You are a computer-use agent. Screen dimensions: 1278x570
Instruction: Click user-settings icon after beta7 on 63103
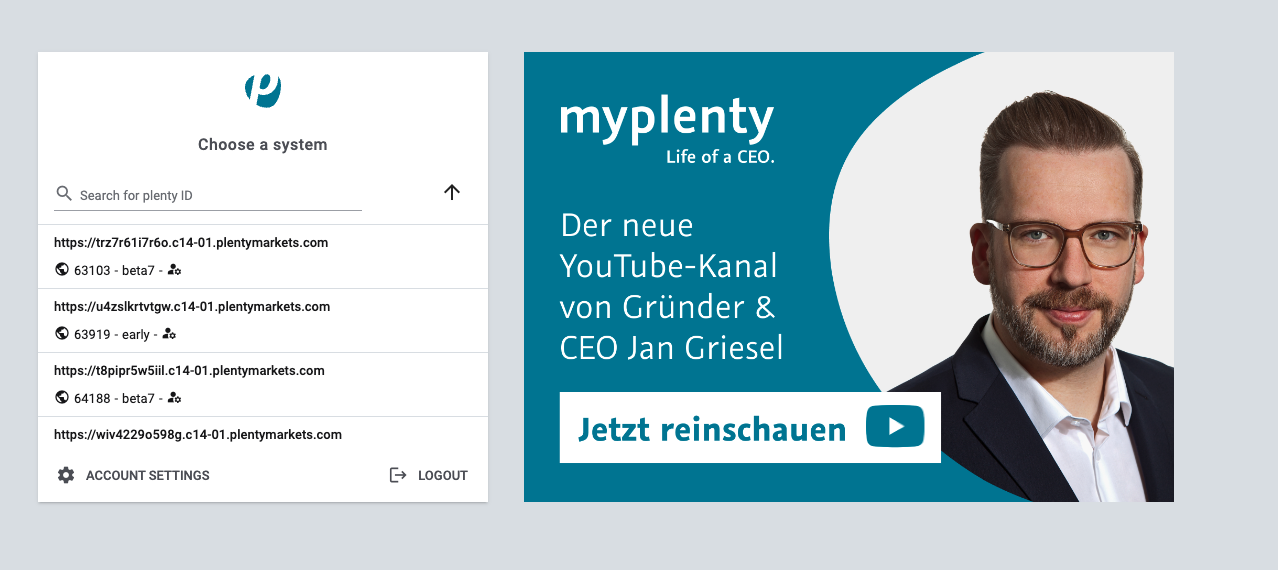[174, 270]
